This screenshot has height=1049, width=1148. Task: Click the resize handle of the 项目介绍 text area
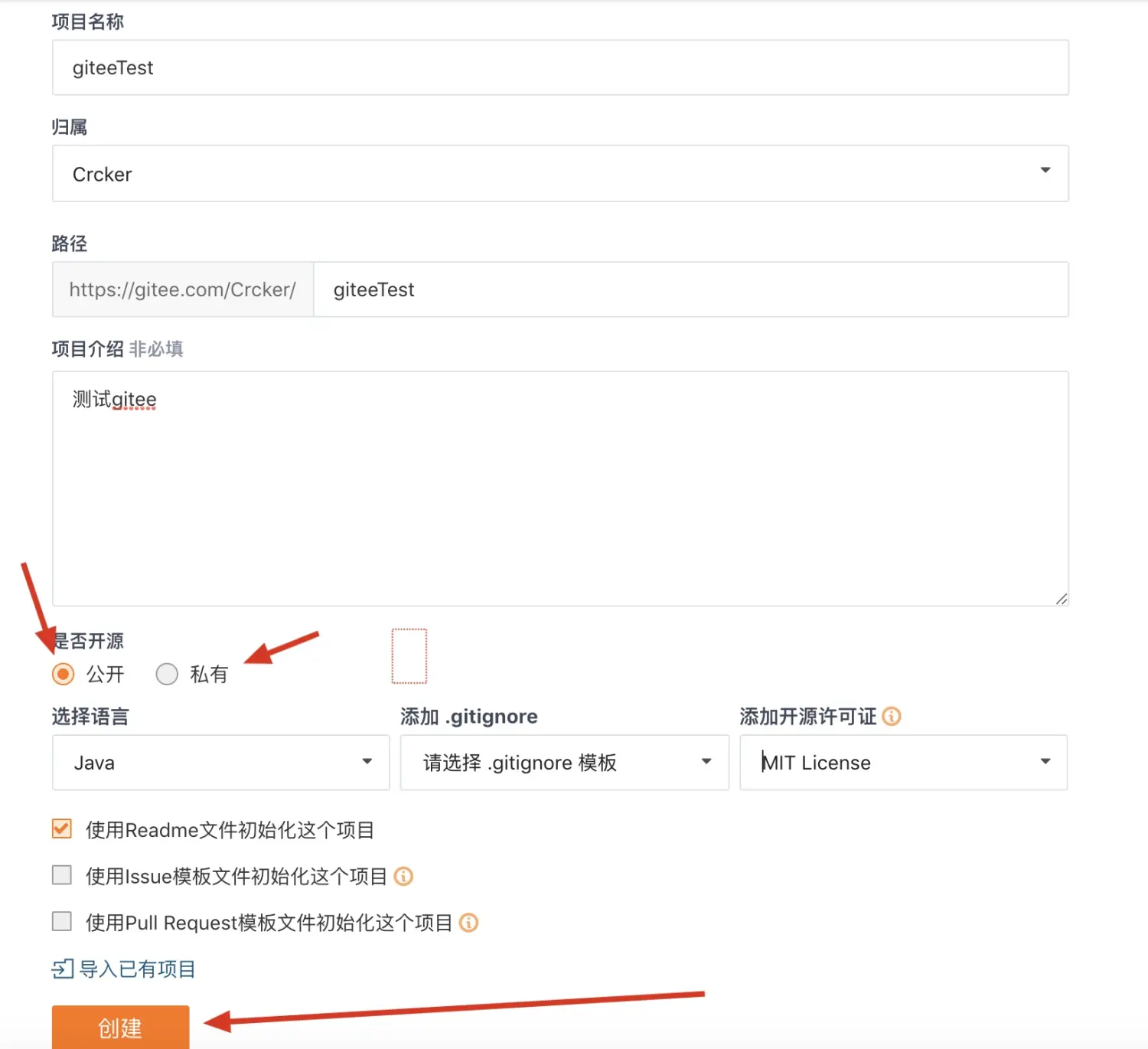pos(1062,599)
